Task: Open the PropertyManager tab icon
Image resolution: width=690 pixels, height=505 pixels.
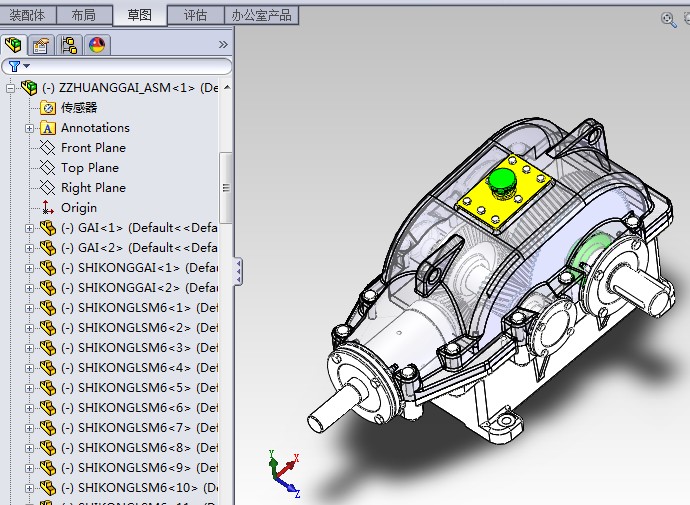Action: (41, 45)
